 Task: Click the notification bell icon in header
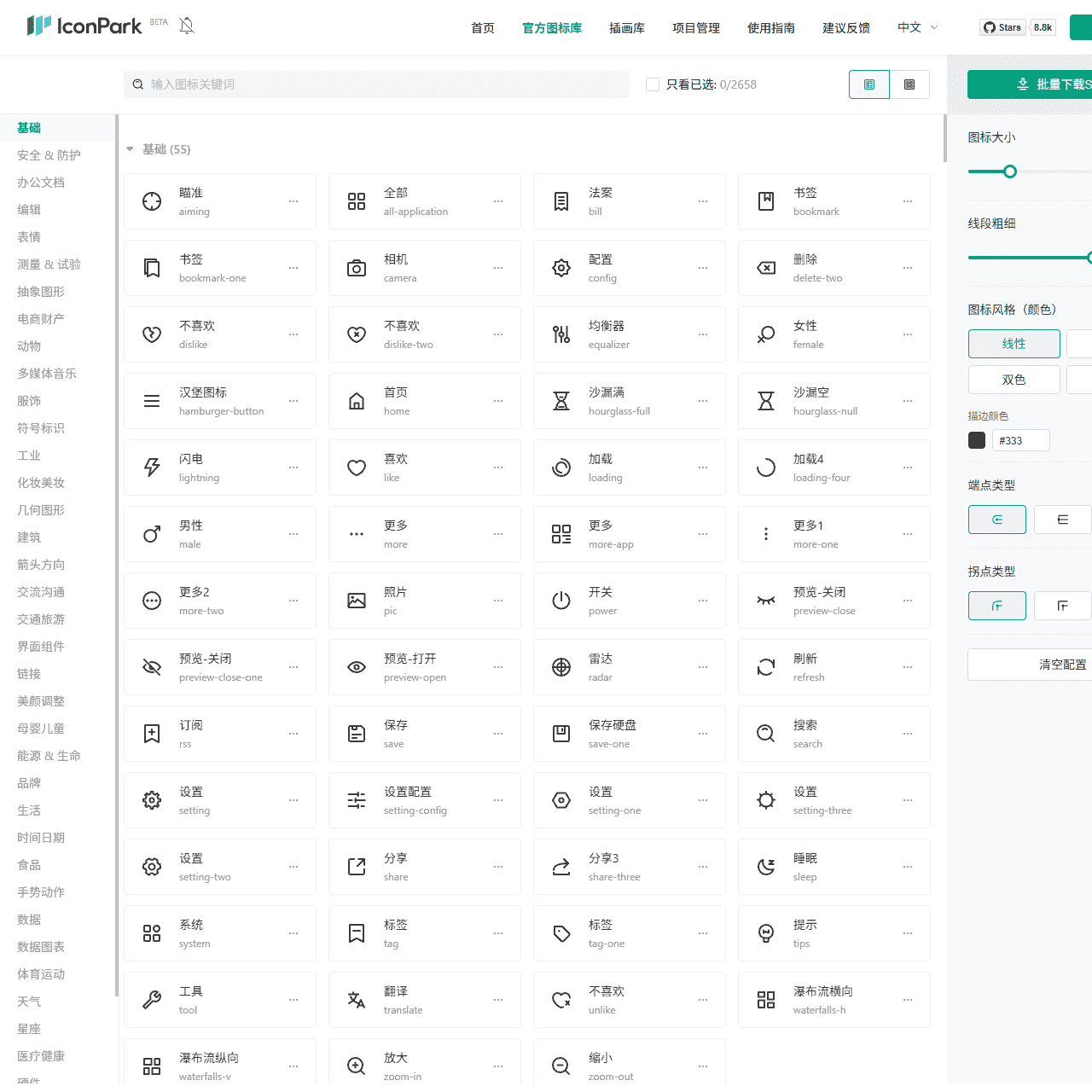(x=187, y=26)
